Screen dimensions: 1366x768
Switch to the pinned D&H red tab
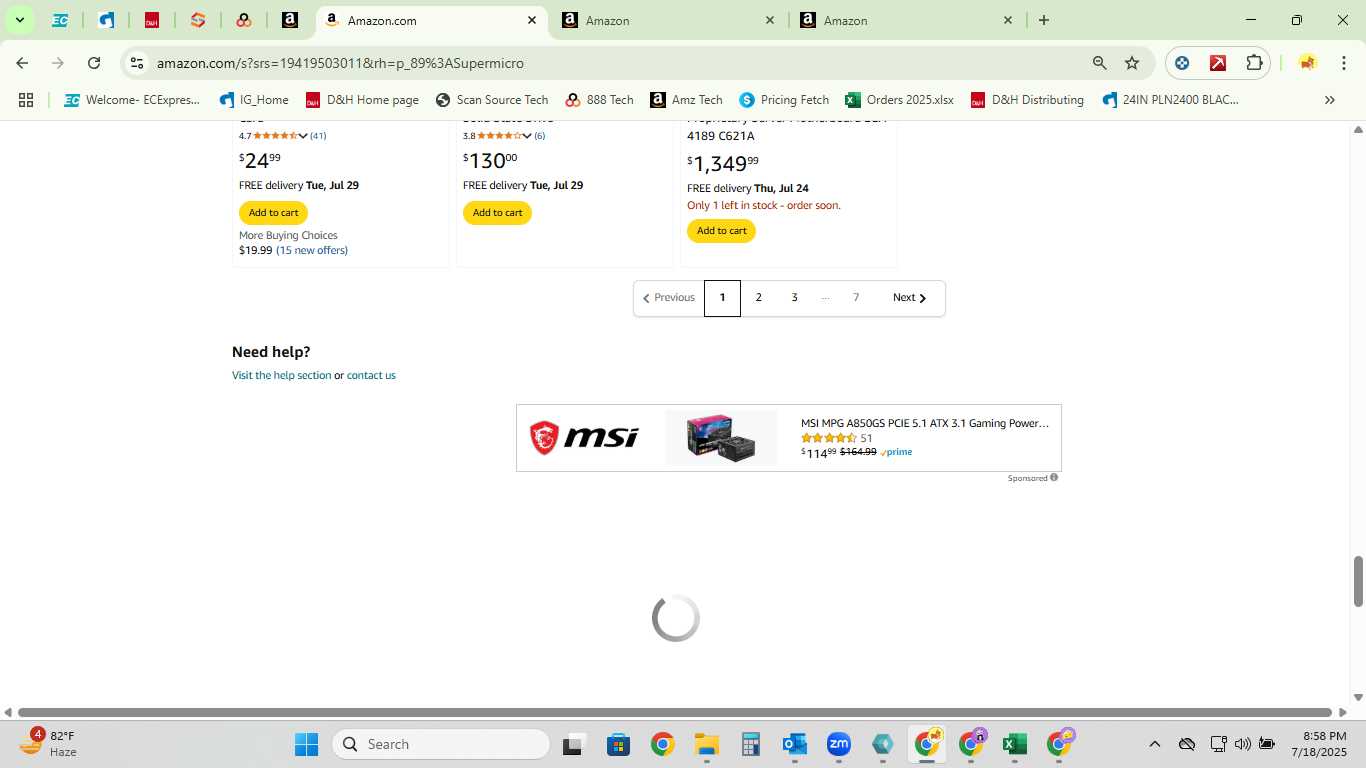(x=152, y=20)
